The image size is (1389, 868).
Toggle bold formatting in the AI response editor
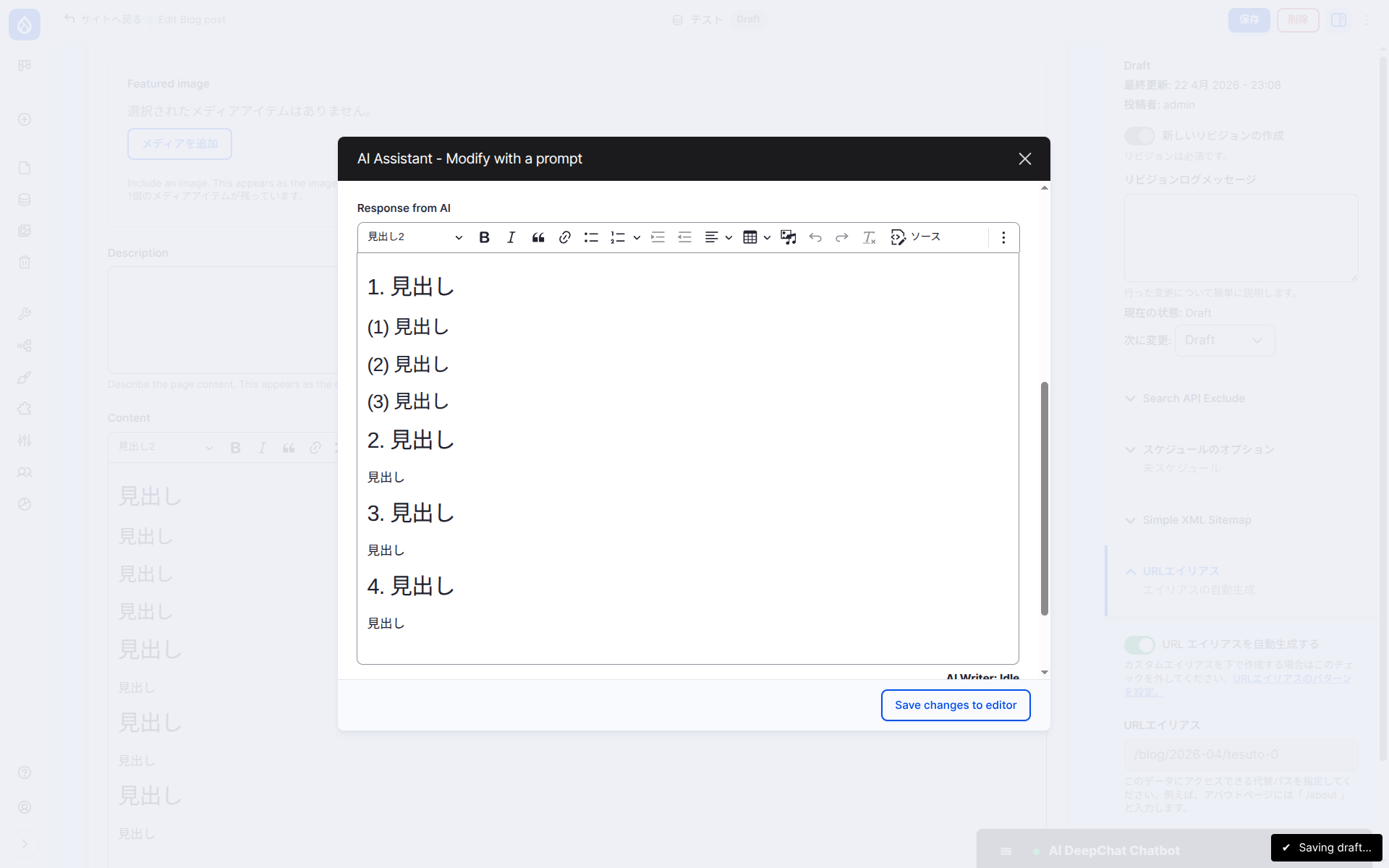click(x=484, y=237)
